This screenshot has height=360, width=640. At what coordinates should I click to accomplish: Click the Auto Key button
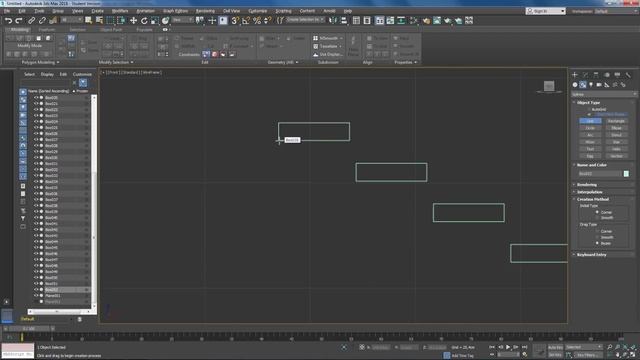click(555, 347)
